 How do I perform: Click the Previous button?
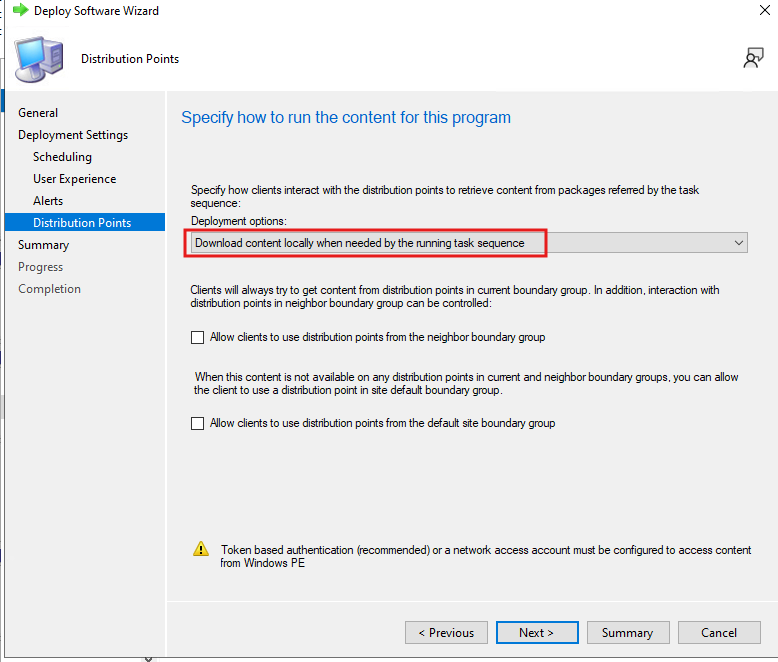click(x=446, y=633)
